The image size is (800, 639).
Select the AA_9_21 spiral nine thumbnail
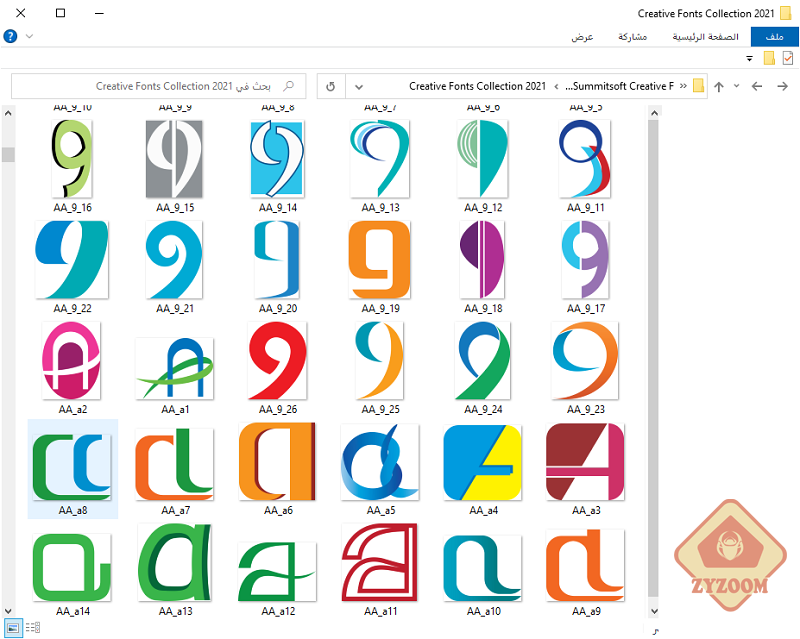click(174, 260)
